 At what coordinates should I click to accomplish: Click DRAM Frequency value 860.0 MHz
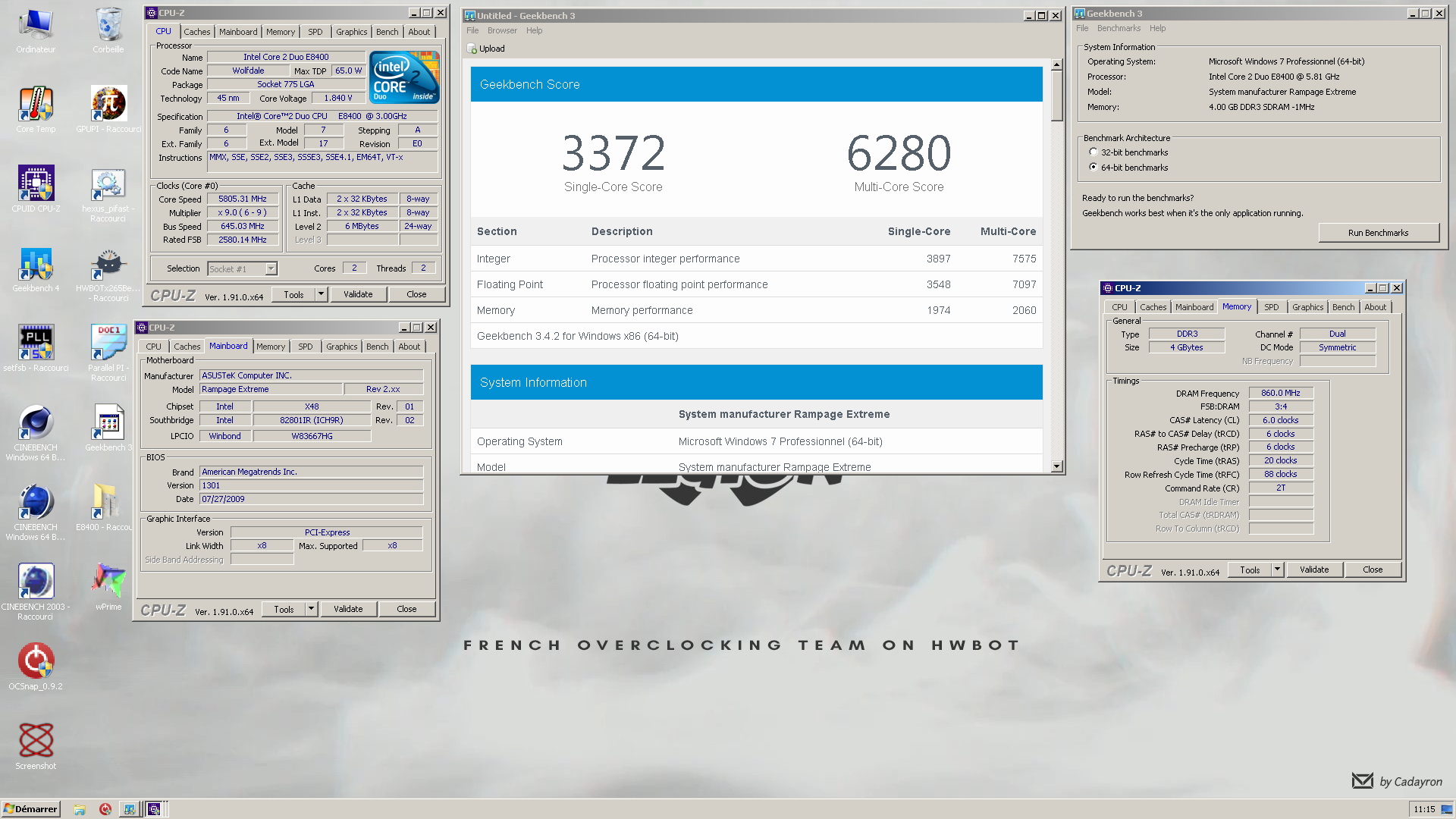(1280, 393)
